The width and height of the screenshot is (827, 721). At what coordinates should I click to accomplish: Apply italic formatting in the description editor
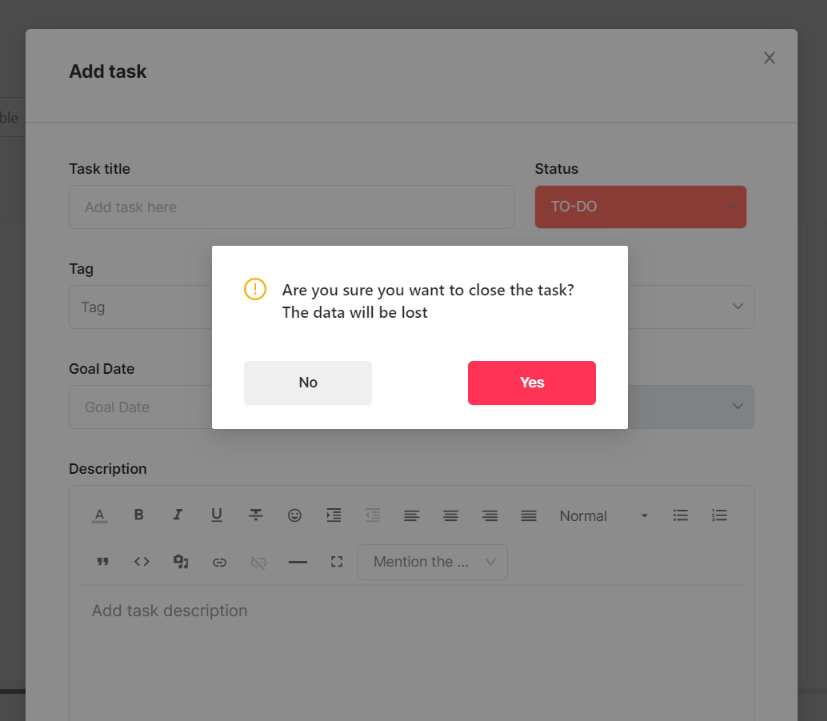coord(178,515)
